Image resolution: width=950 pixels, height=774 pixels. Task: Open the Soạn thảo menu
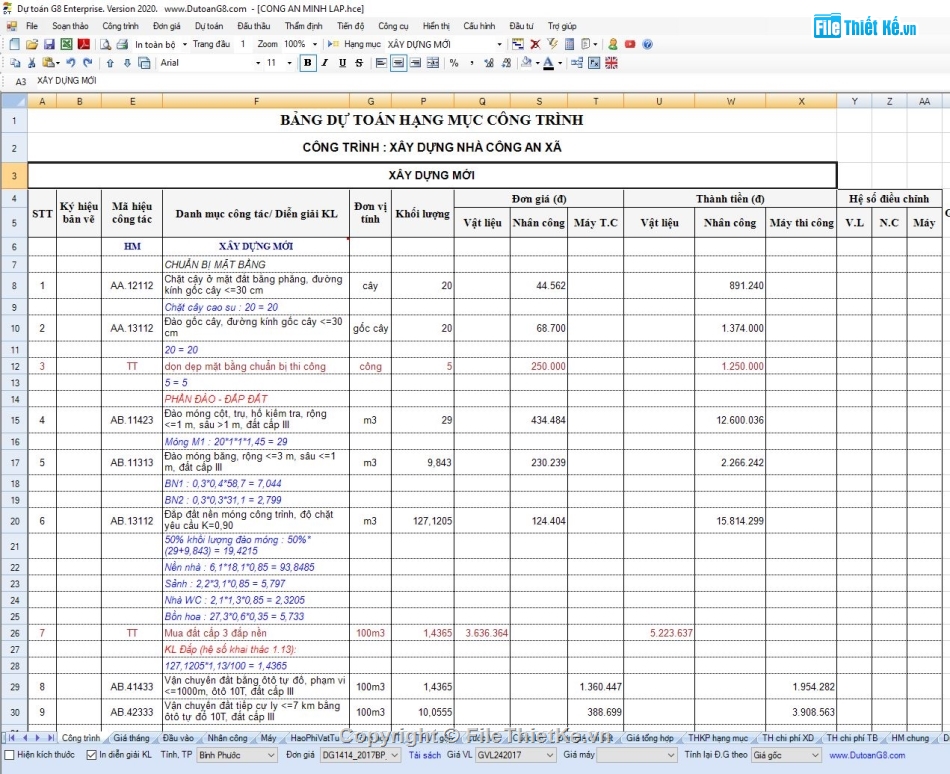(x=70, y=26)
